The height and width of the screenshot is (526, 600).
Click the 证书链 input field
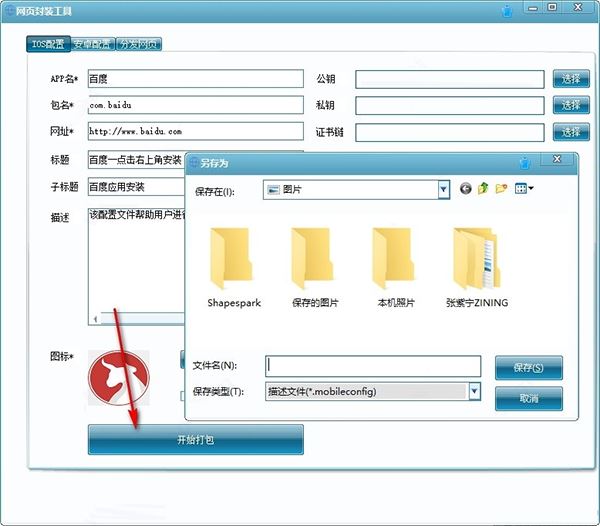tap(450, 132)
